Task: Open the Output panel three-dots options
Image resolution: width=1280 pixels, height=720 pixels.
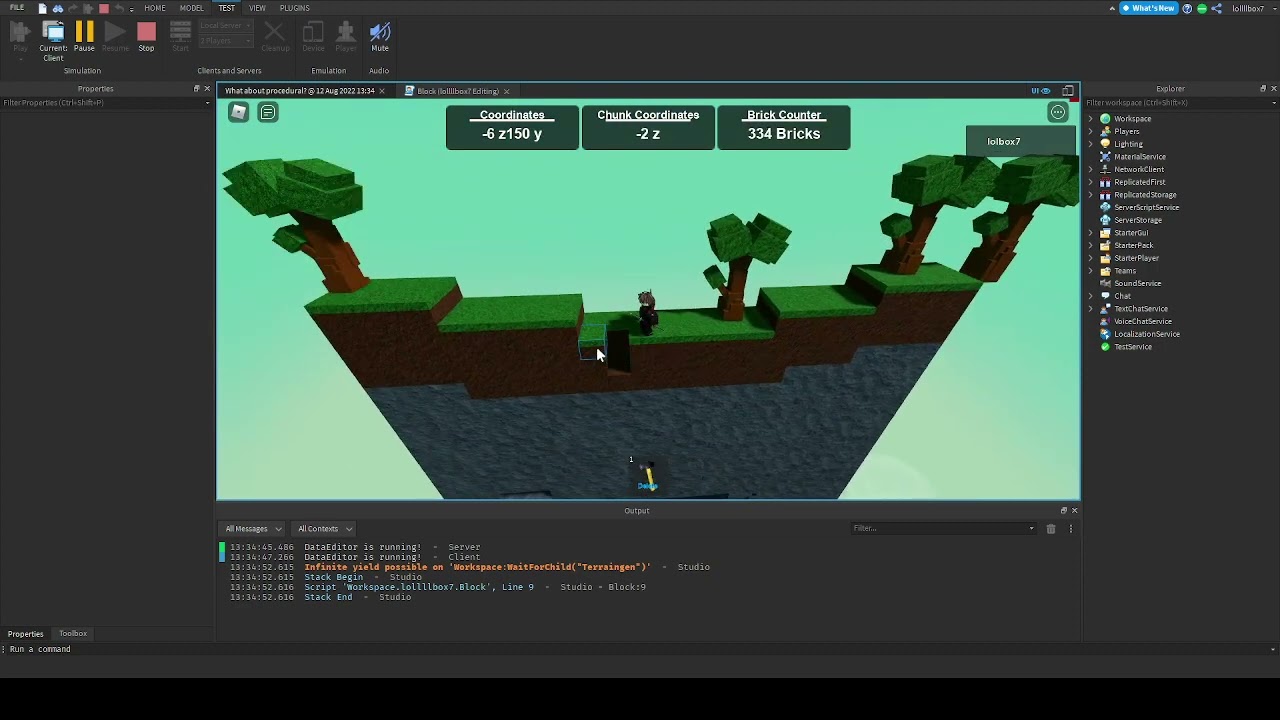Action: (x=1070, y=528)
